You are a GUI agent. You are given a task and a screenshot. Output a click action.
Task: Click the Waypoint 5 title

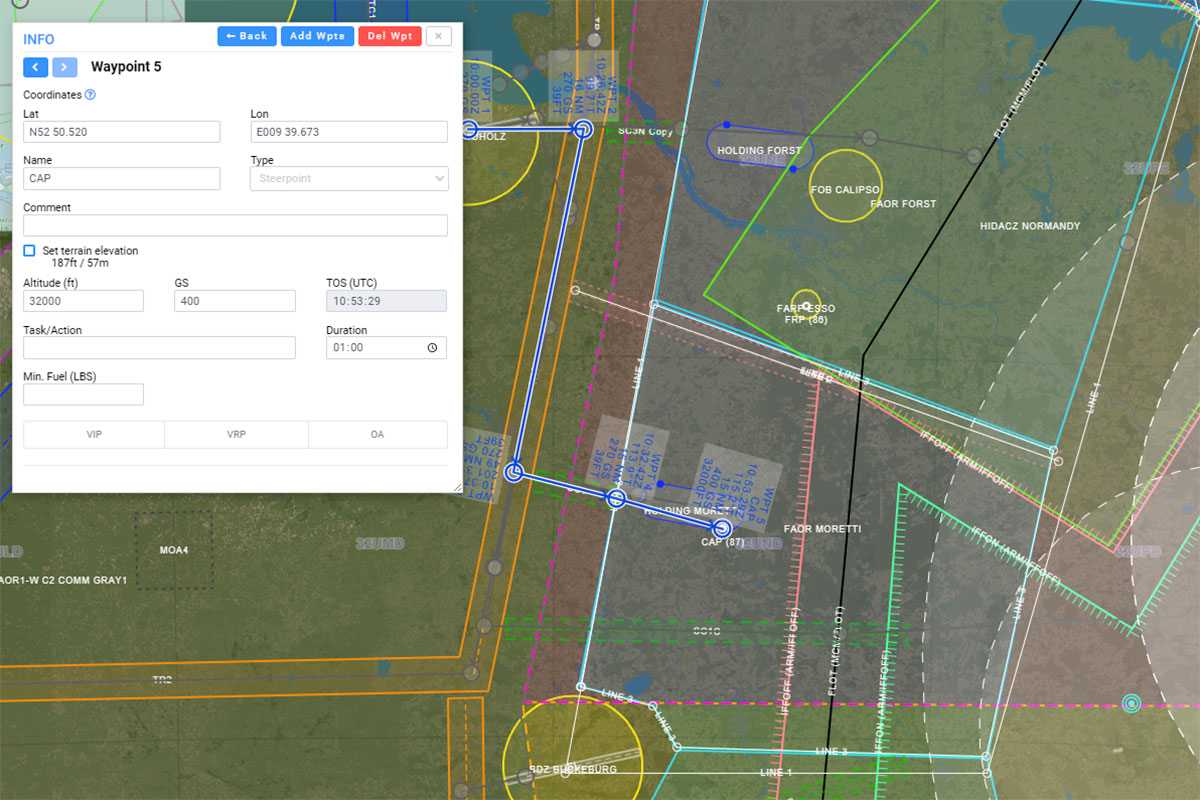(x=126, y=67)
